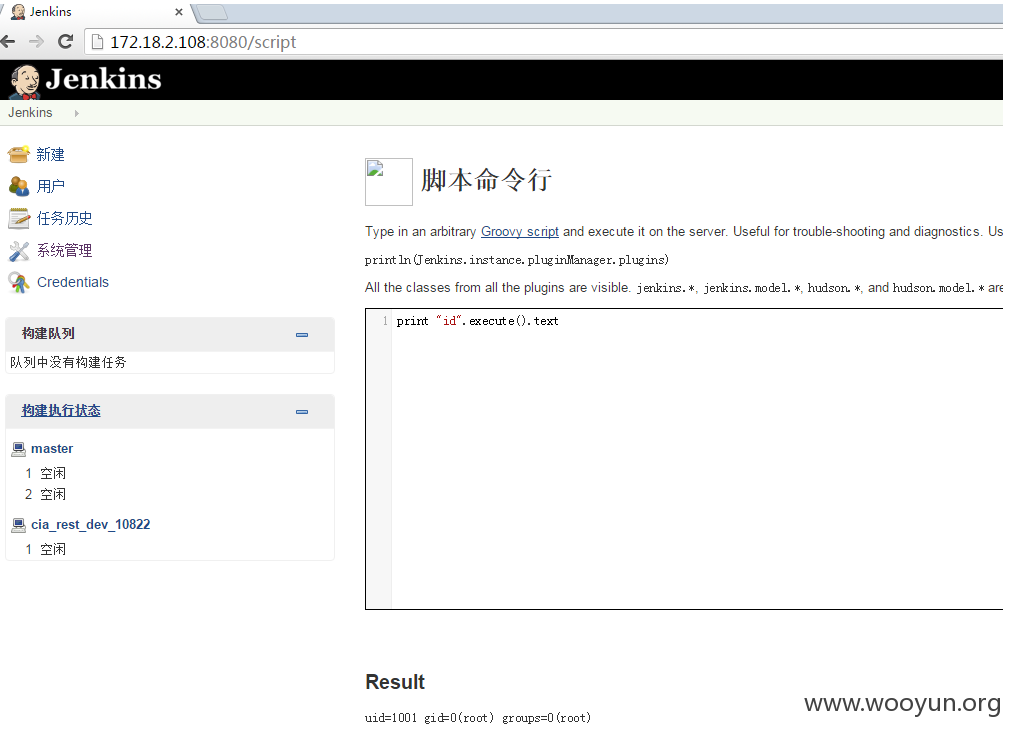Click the 新建 new item icon

[19, 155]
